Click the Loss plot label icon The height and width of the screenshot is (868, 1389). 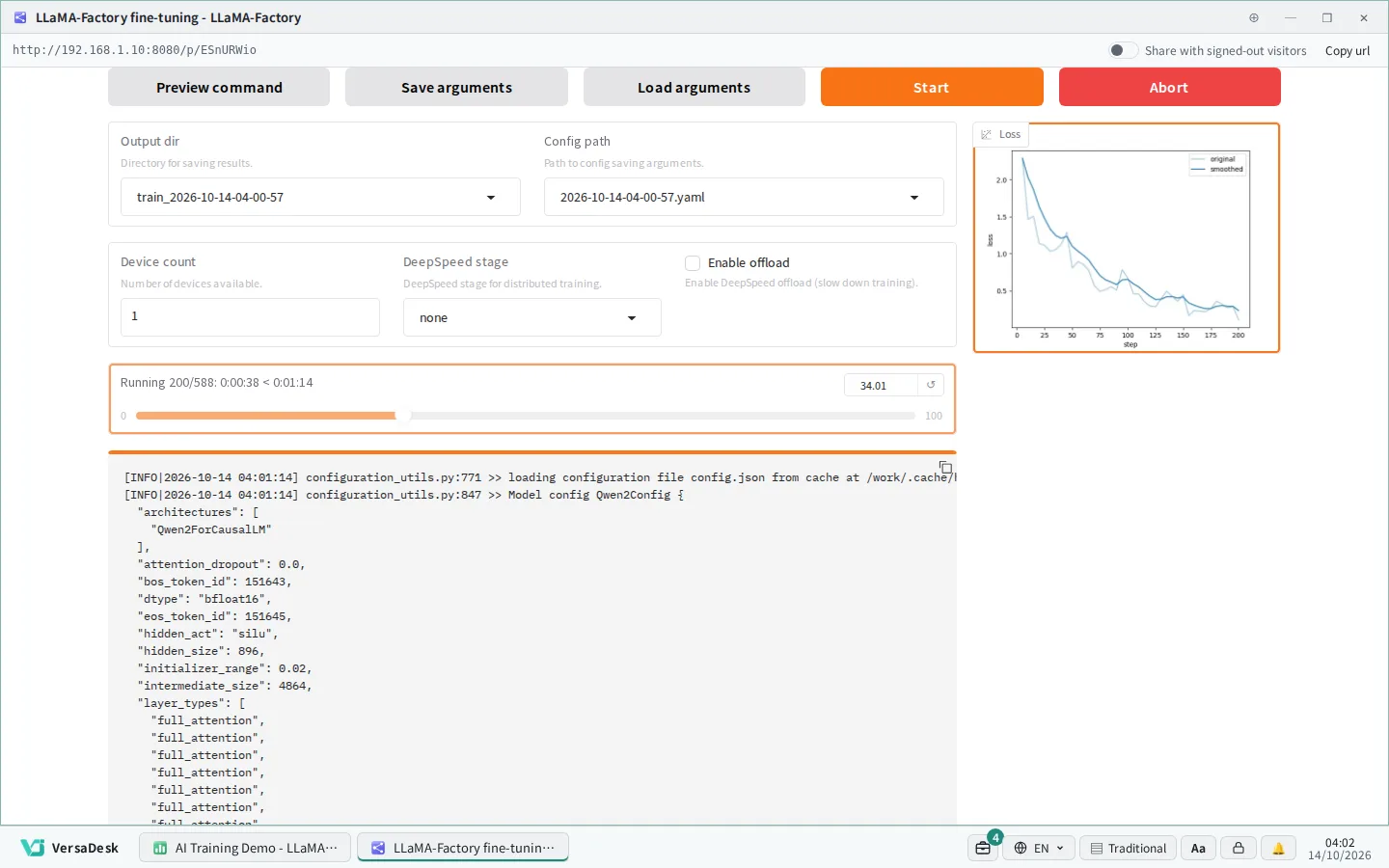pyautogui.click(x=986, y=135)
